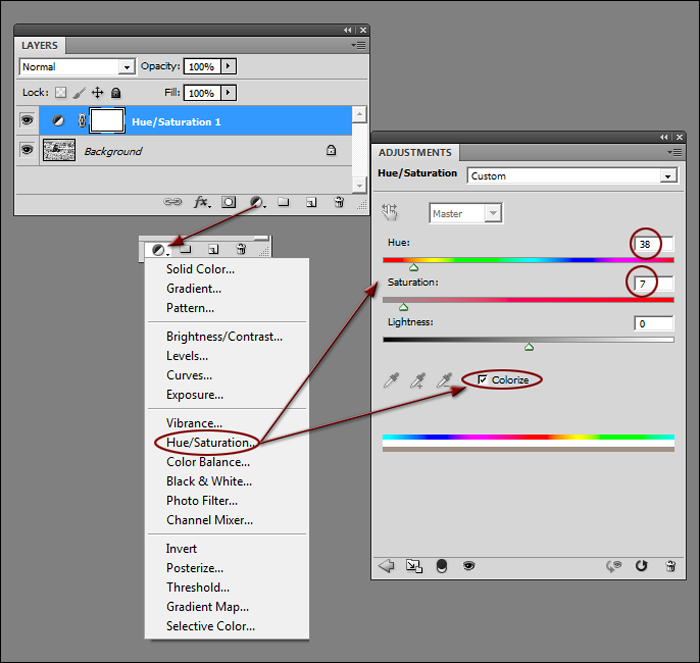
Task: Select the first eyedropper tool
Action: tap(391, 380)
